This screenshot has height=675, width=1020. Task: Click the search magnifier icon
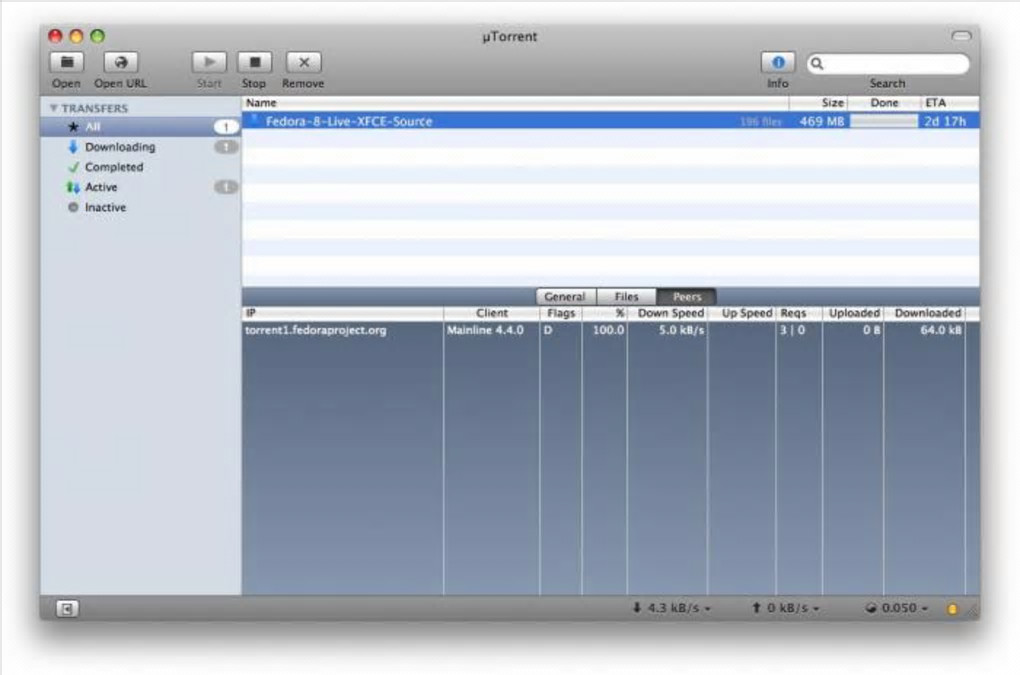click(817, 63)
